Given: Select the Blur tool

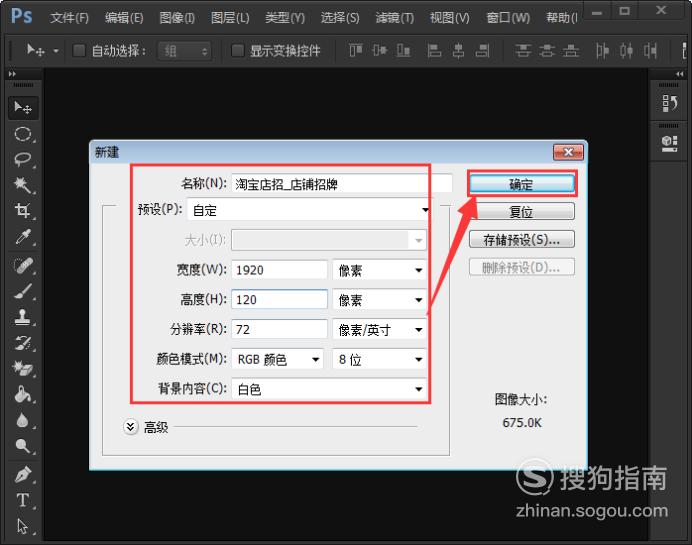Looking at the screenshot, I should click(x=23, y=420).
